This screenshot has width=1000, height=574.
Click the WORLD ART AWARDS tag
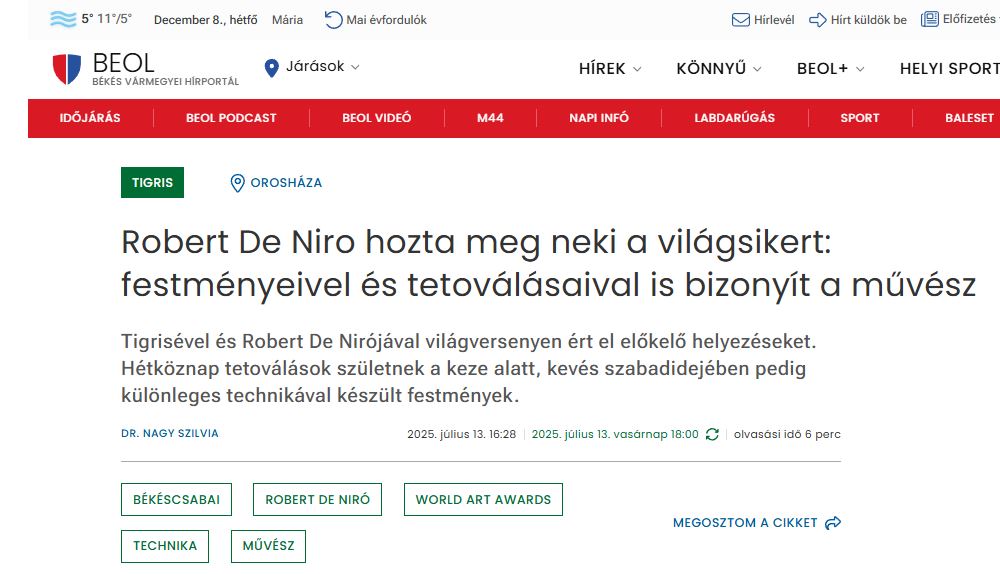pos(483,500)
